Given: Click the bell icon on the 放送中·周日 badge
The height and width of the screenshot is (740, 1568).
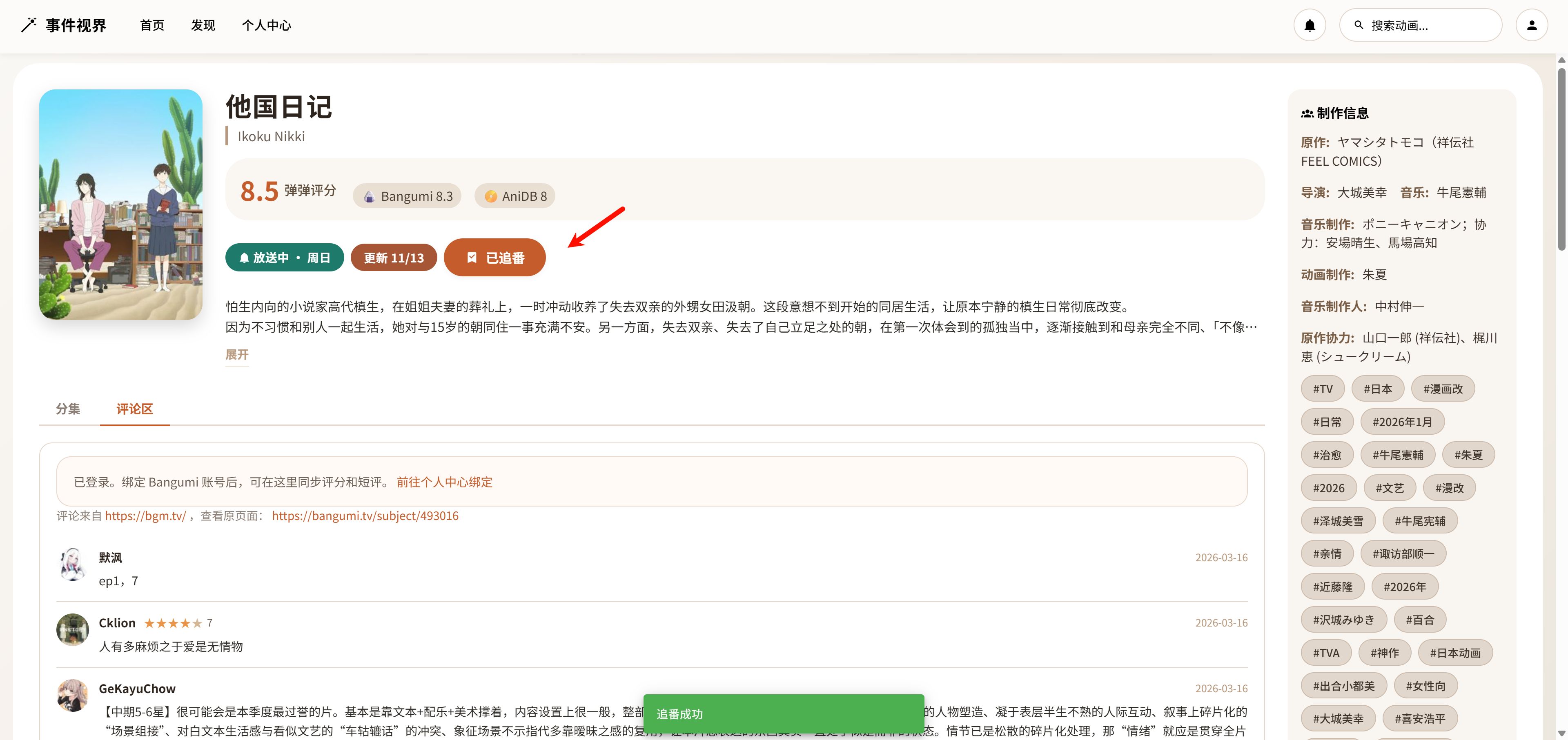Looking at the screenshot, I should tap(245, 257).
